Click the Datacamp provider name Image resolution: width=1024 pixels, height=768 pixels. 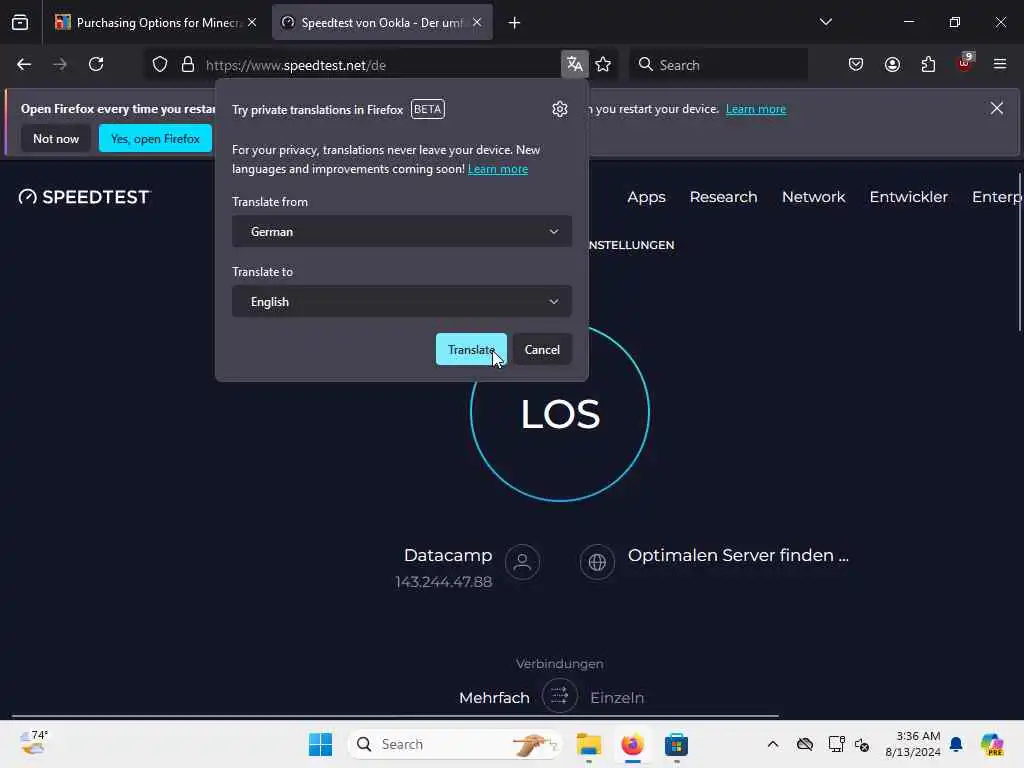tap(448, 555)
